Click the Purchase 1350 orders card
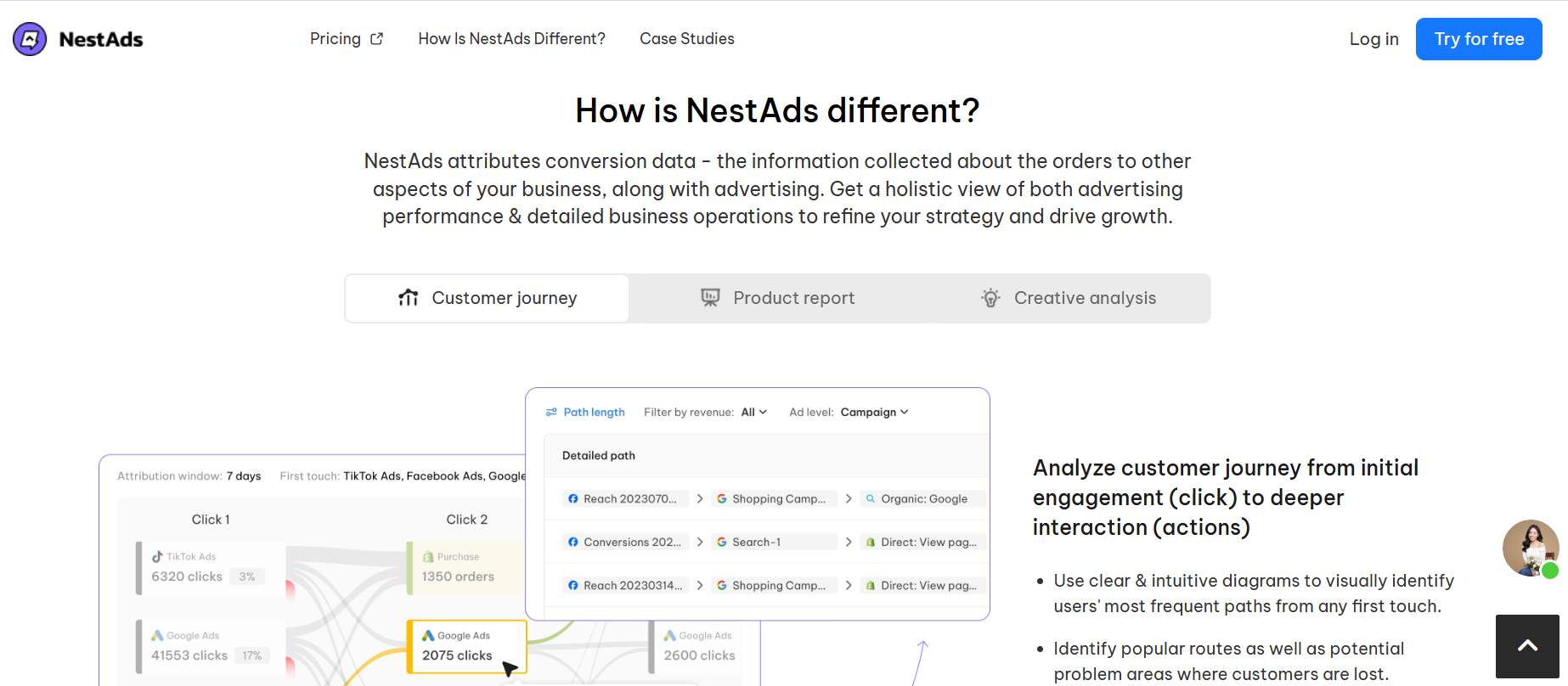Image resolution: width=1568 pixels, height=686 pixels. [x=465, y=567]
